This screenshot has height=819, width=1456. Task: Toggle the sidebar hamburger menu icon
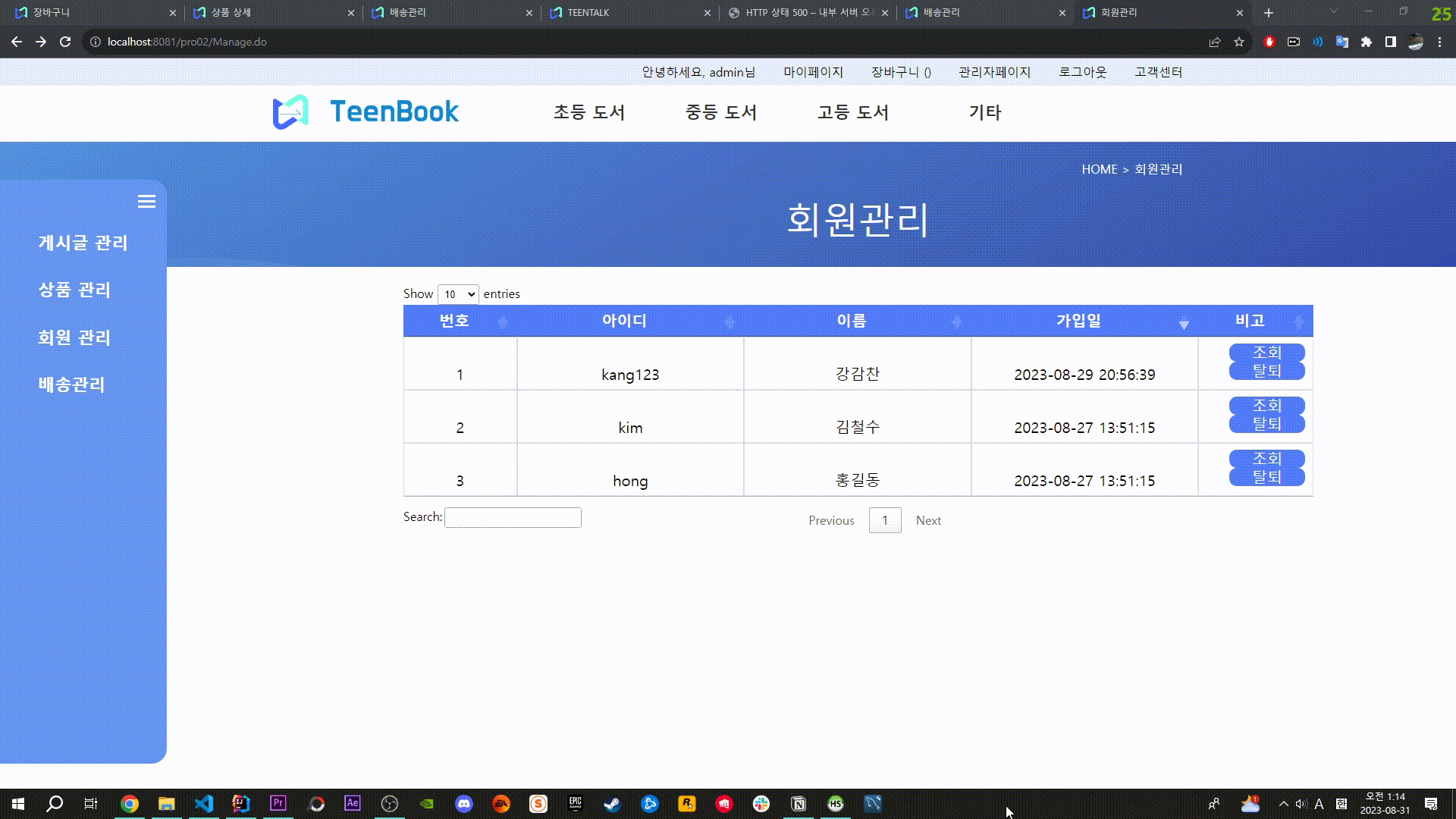(x=146, y=202)
